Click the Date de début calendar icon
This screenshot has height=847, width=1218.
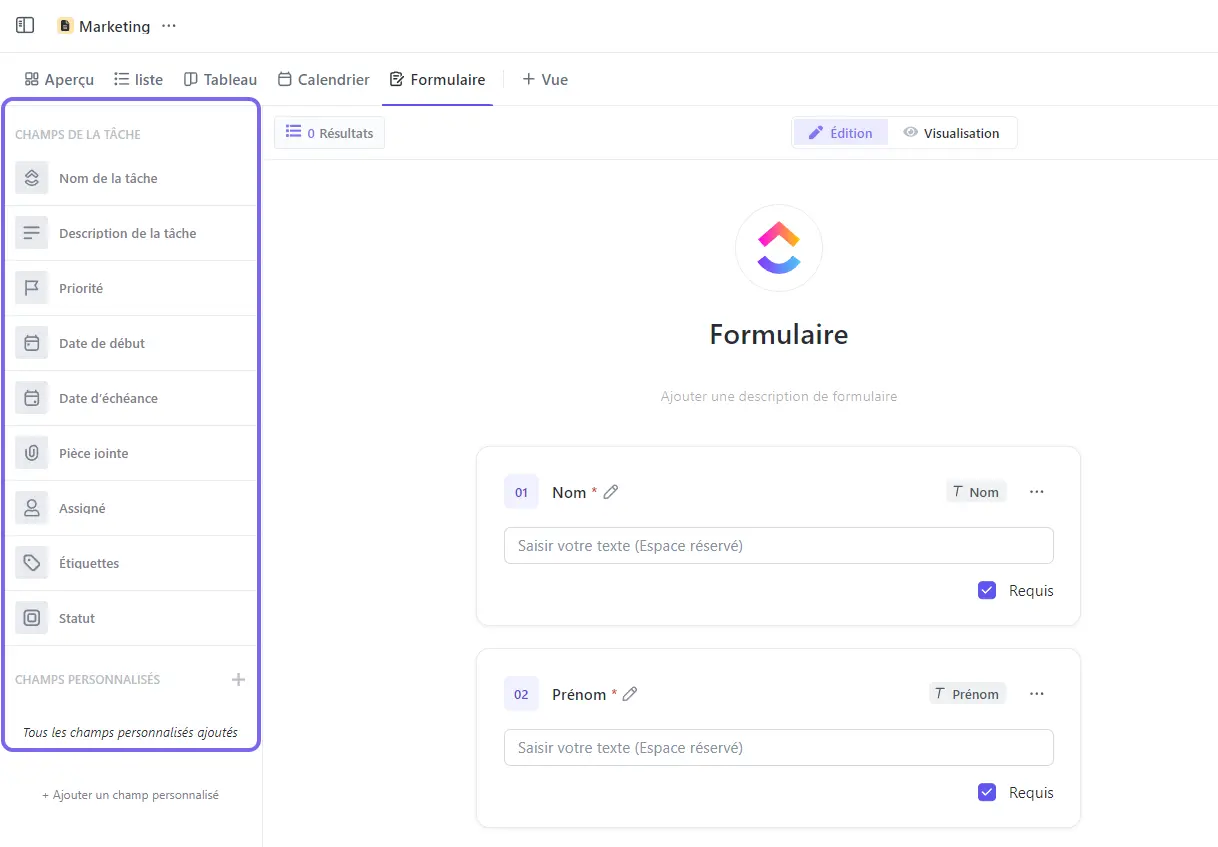click(32, 343)
